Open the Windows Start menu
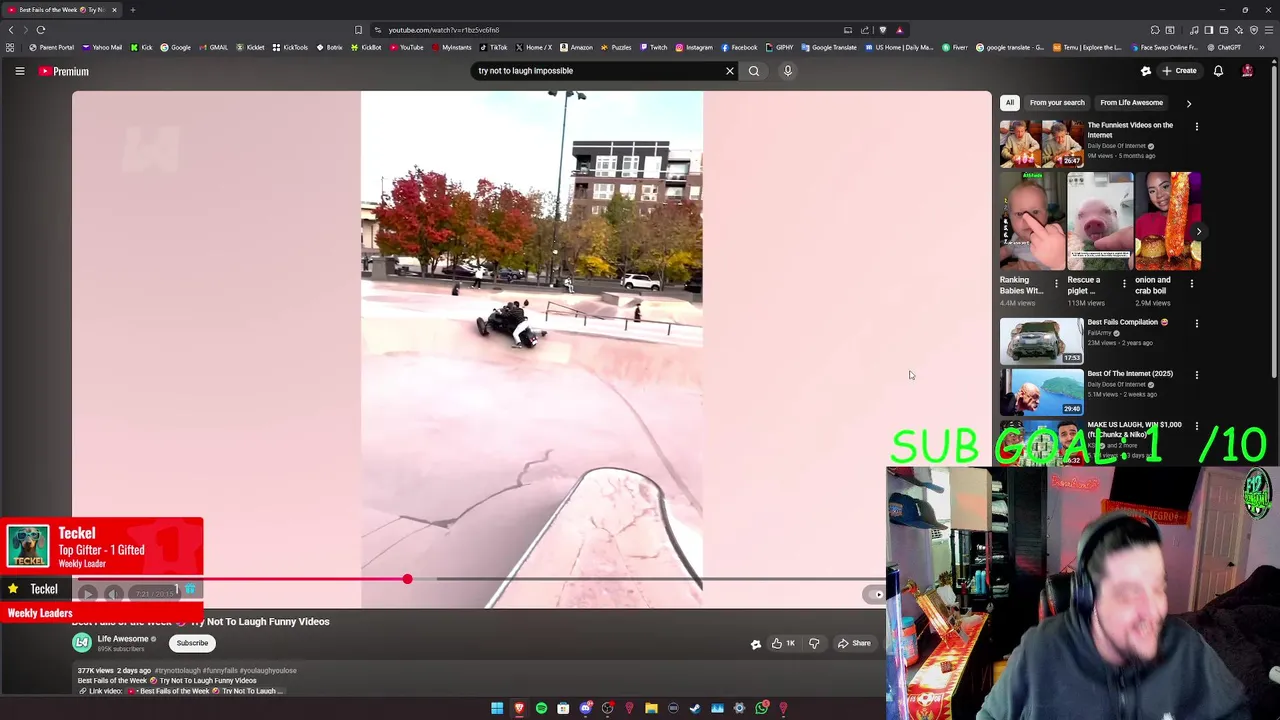This screenshot has width=1280, height=720. coord(497,709)
